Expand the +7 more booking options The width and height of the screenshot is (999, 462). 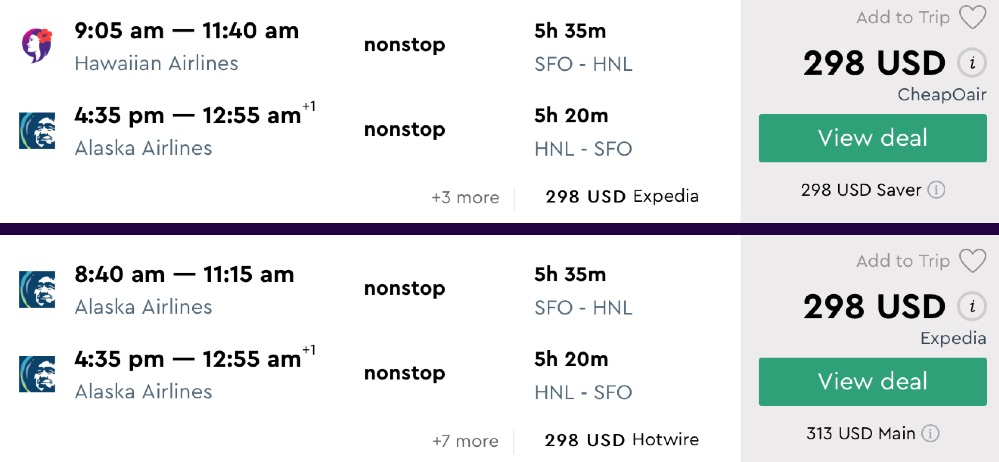(465, 440)
